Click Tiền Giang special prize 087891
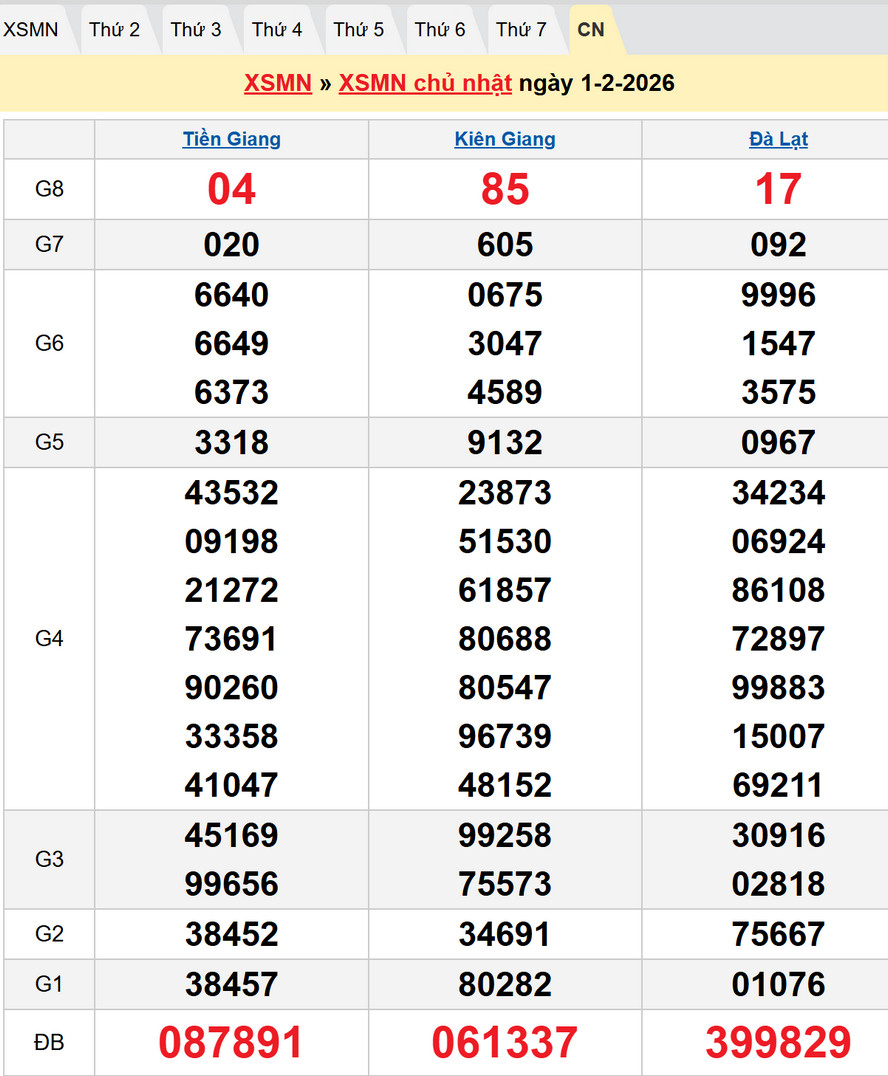Screen dimensions: 888x1076 231,1042
